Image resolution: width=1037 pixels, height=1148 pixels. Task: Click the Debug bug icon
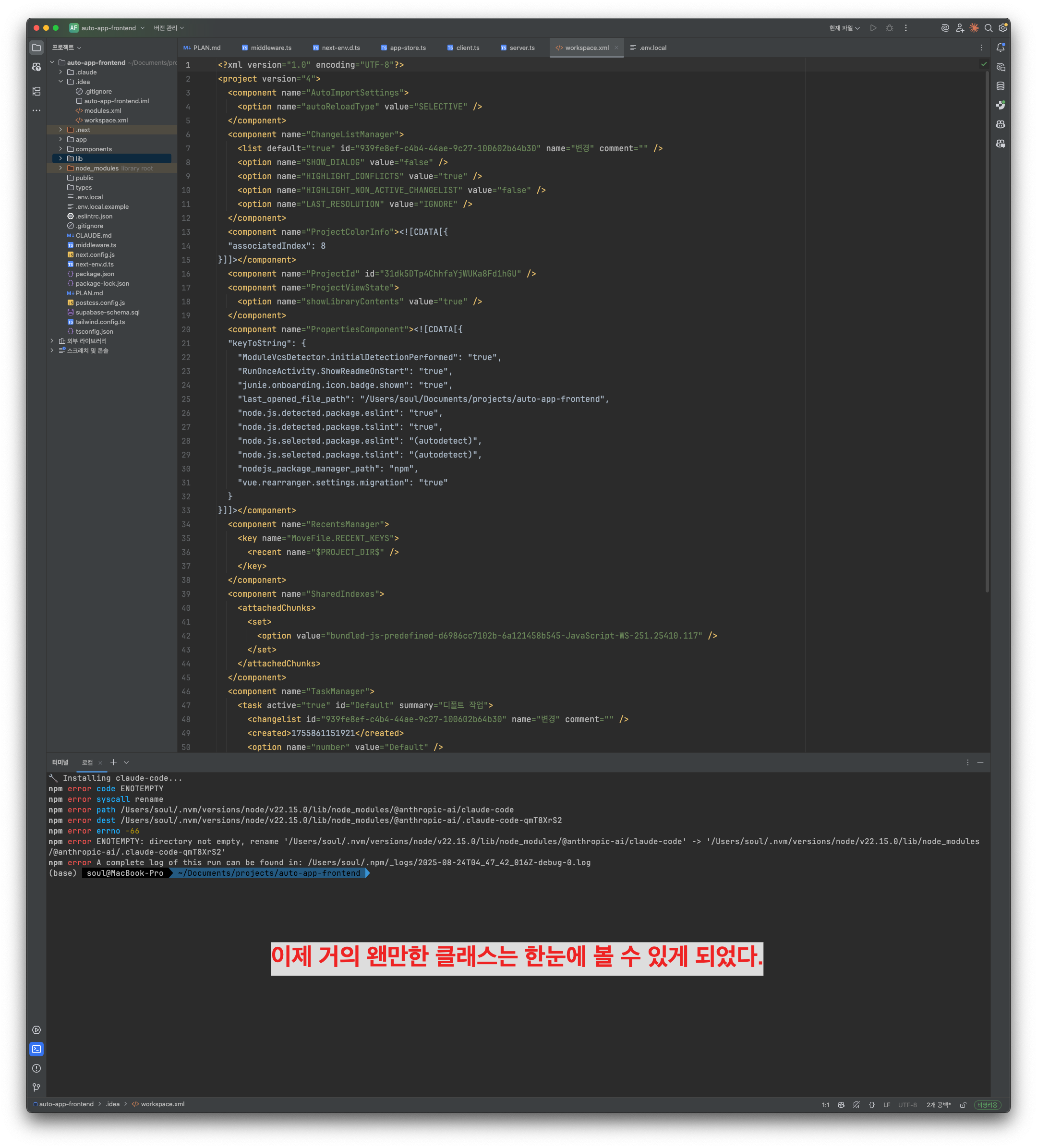click(x=889, y=28)
